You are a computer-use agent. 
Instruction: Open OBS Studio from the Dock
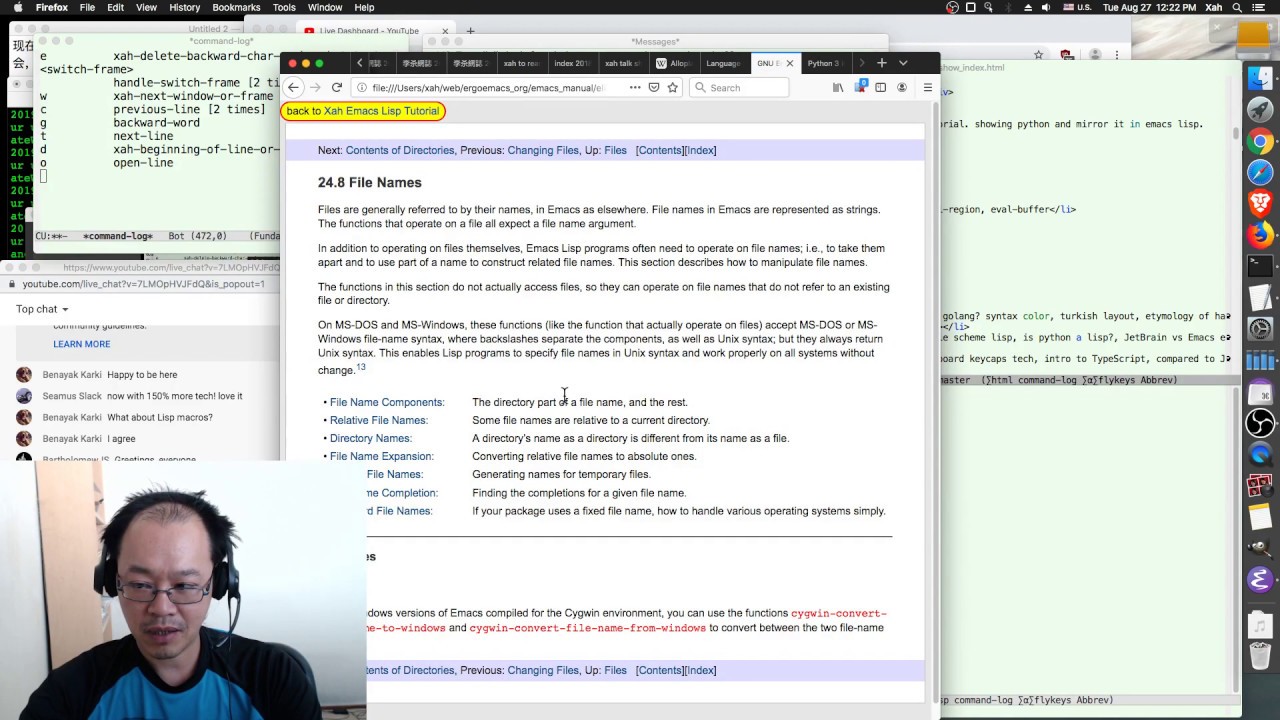1260,423
